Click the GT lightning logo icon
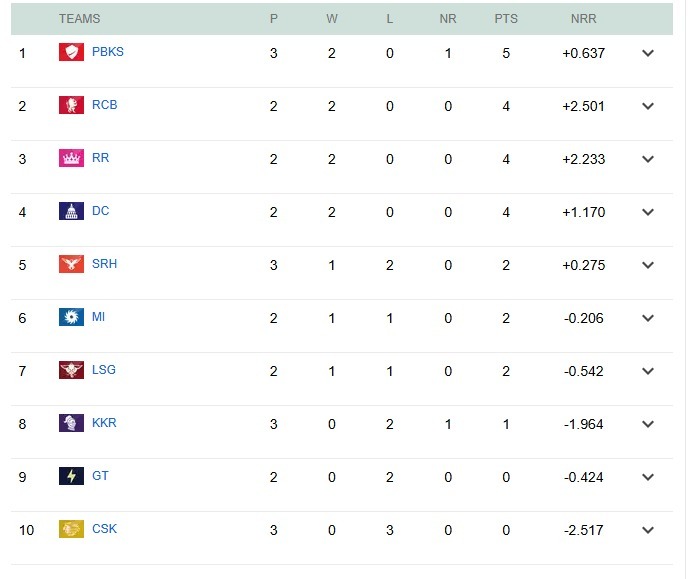Image resolution: width=690 pixels, height=579 pixels. 71,476
